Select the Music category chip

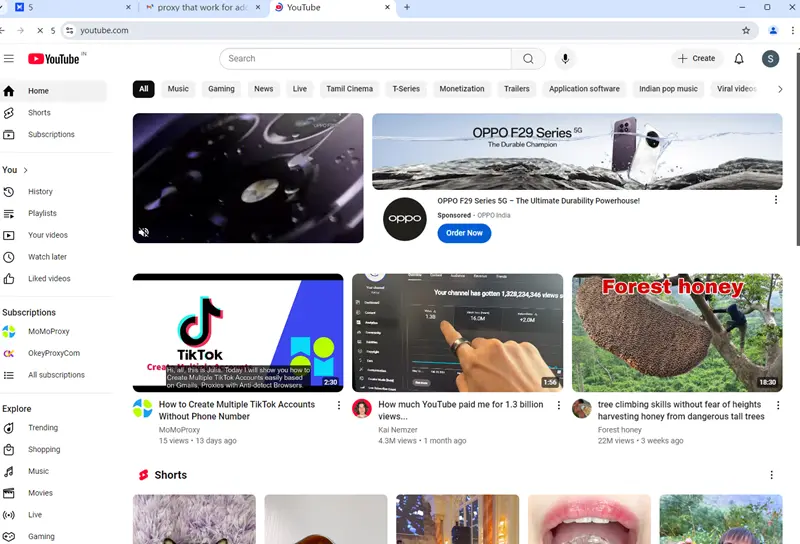pyautogui.click(x=178, y=89)
